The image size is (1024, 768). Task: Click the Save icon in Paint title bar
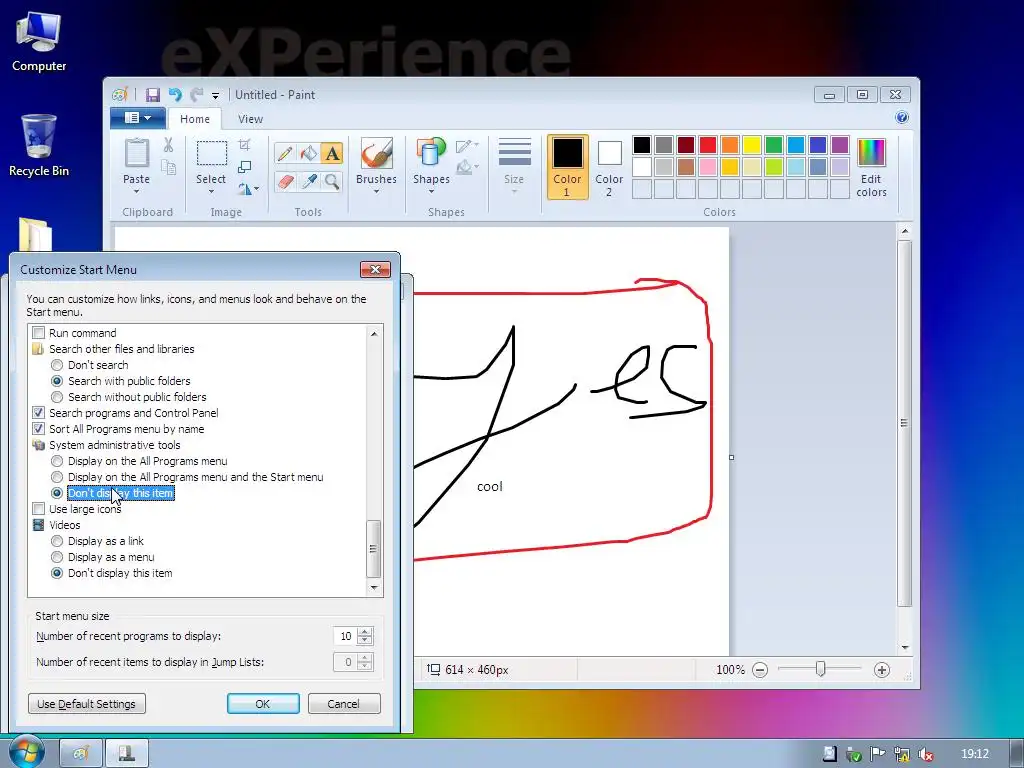153,95
